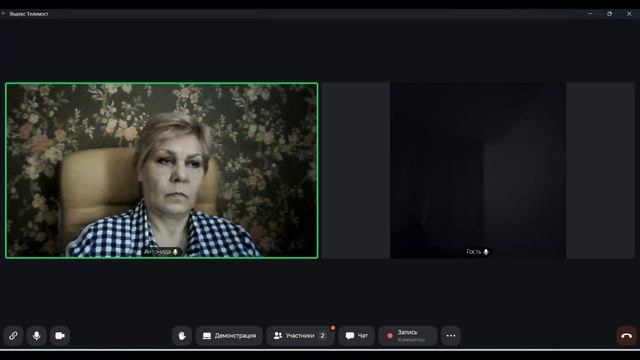Mute the microphone in the toolbar

pyautogui.click(x=36, y=336)
